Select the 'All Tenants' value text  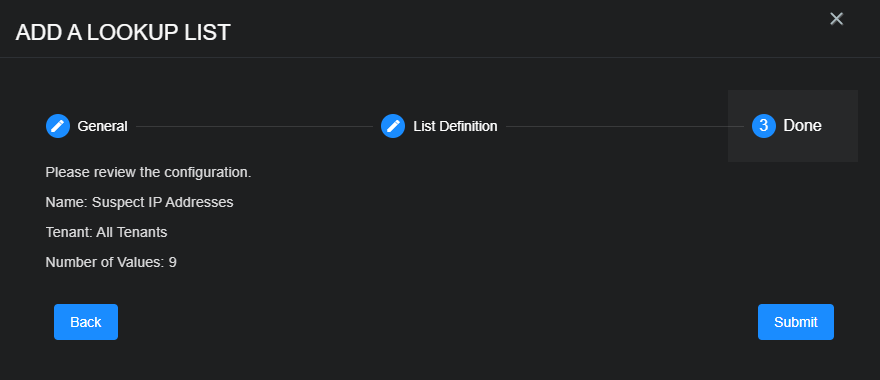tap(132, 232)
